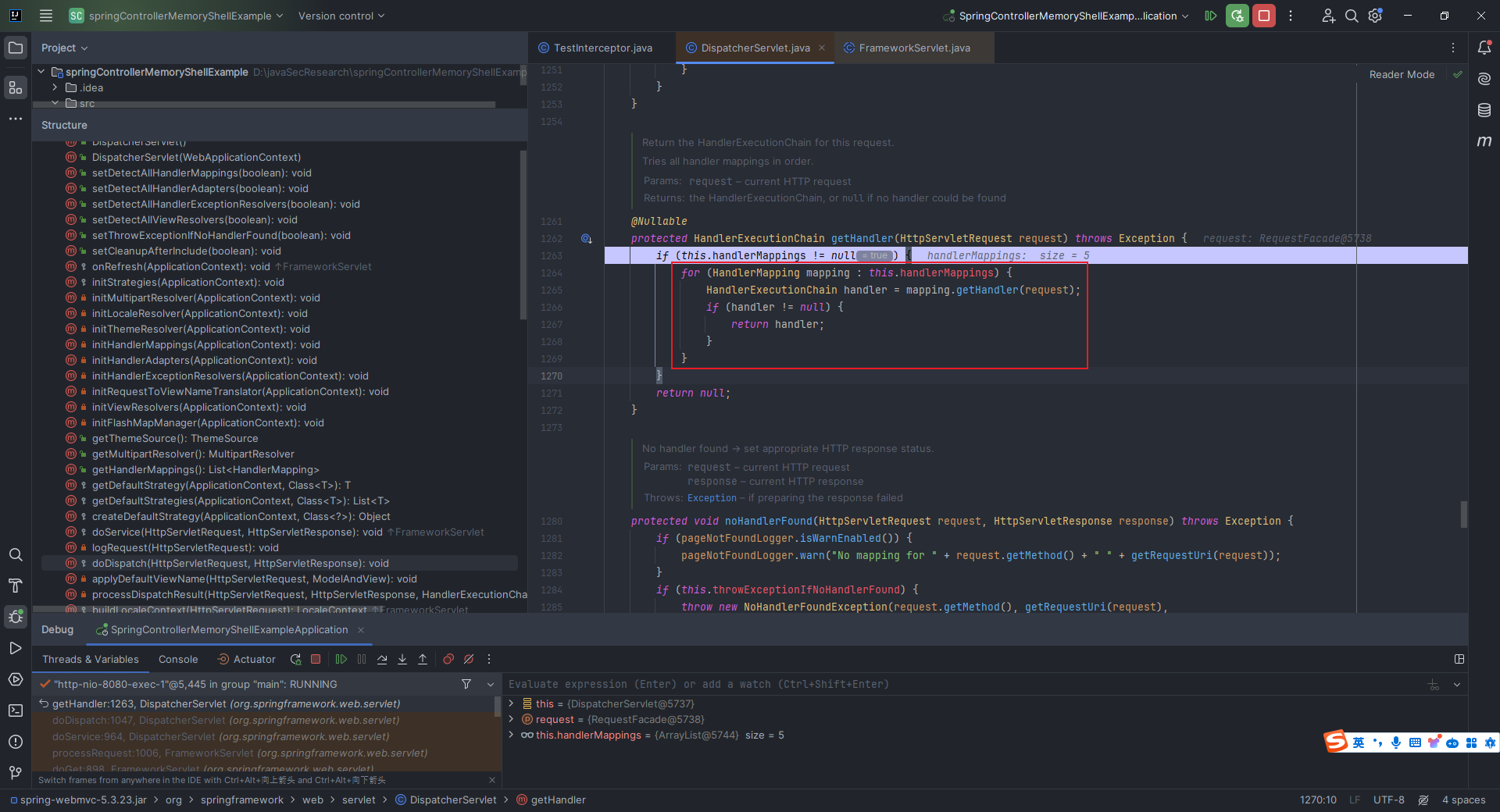
Task: Open the Run tool window icon
Action: (x=16, y=648)
